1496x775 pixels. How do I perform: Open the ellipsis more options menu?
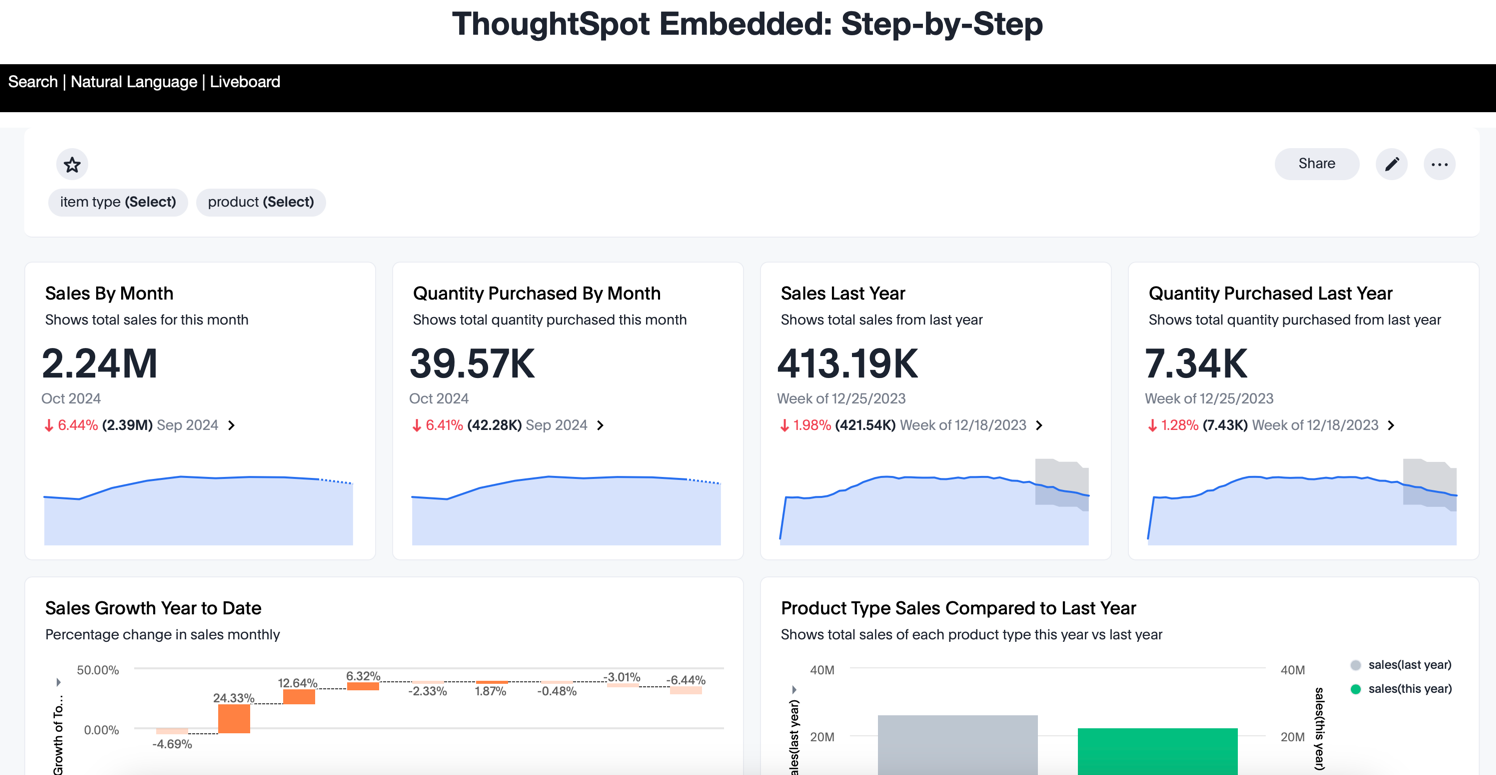(1440, 164)
